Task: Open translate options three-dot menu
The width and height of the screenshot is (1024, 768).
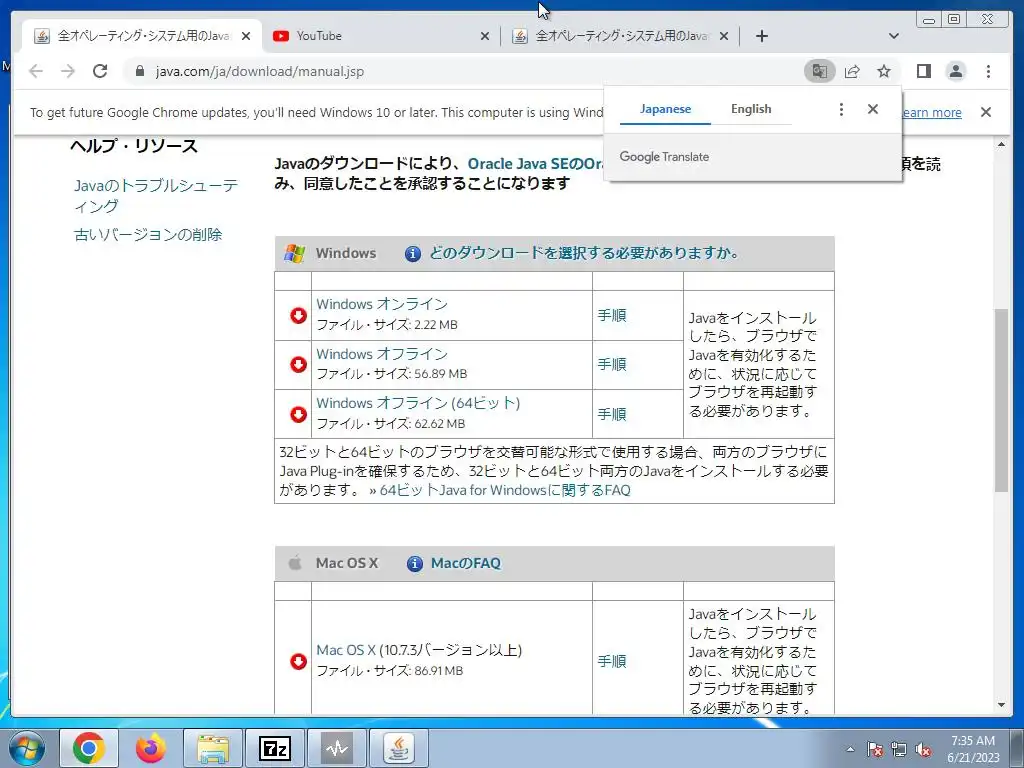Action: pyautogui.click(x=841, y=109)
